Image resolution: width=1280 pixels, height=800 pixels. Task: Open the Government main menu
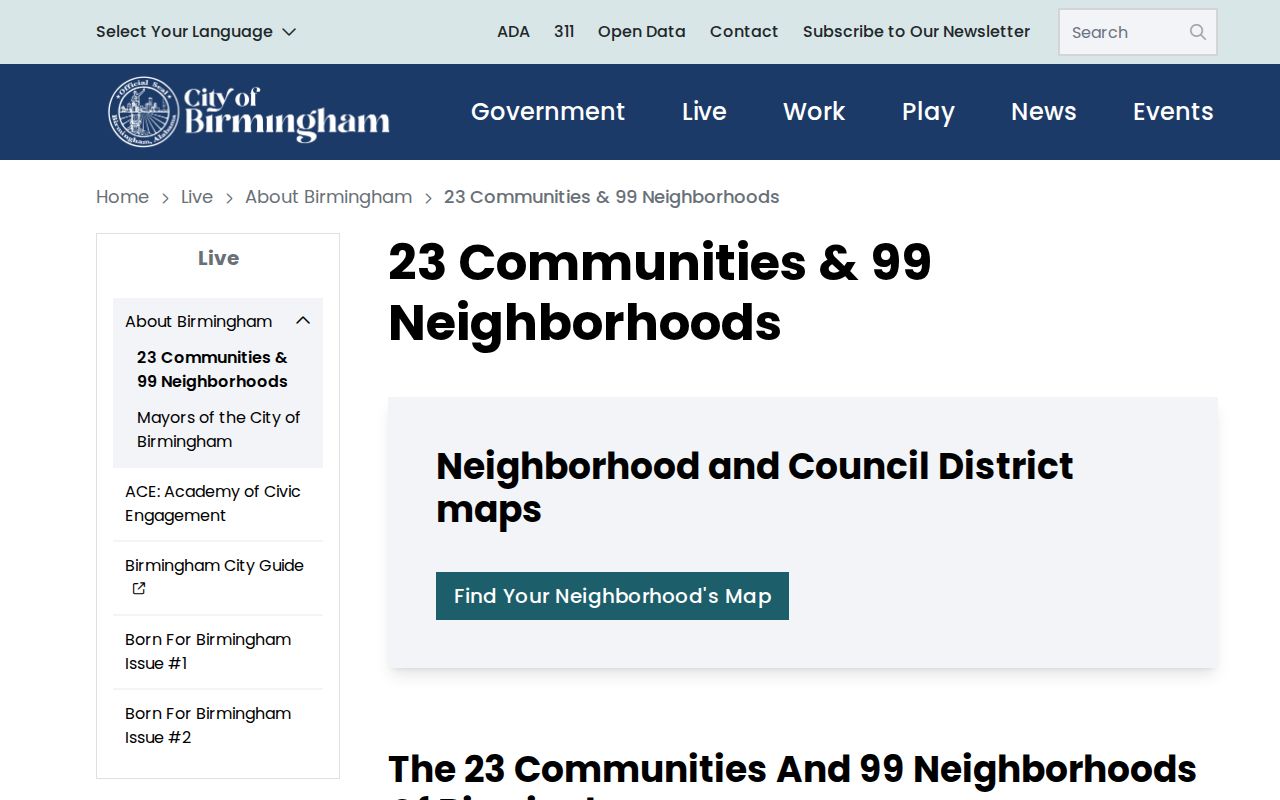548,112
